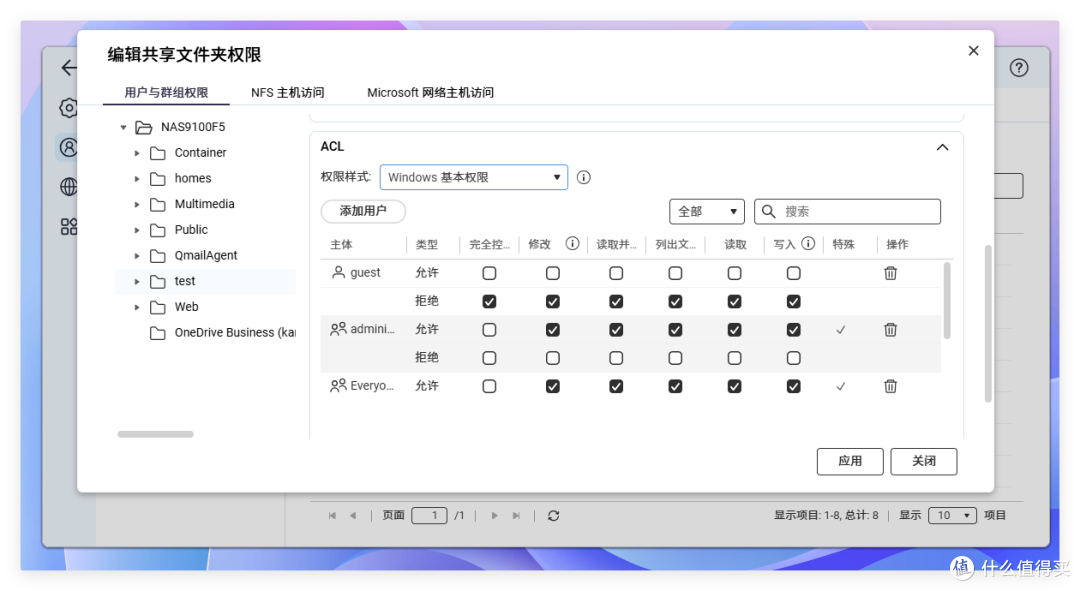Go to next page icon
The width and height of the screenshot is (1080, 591).
(495, 515)
